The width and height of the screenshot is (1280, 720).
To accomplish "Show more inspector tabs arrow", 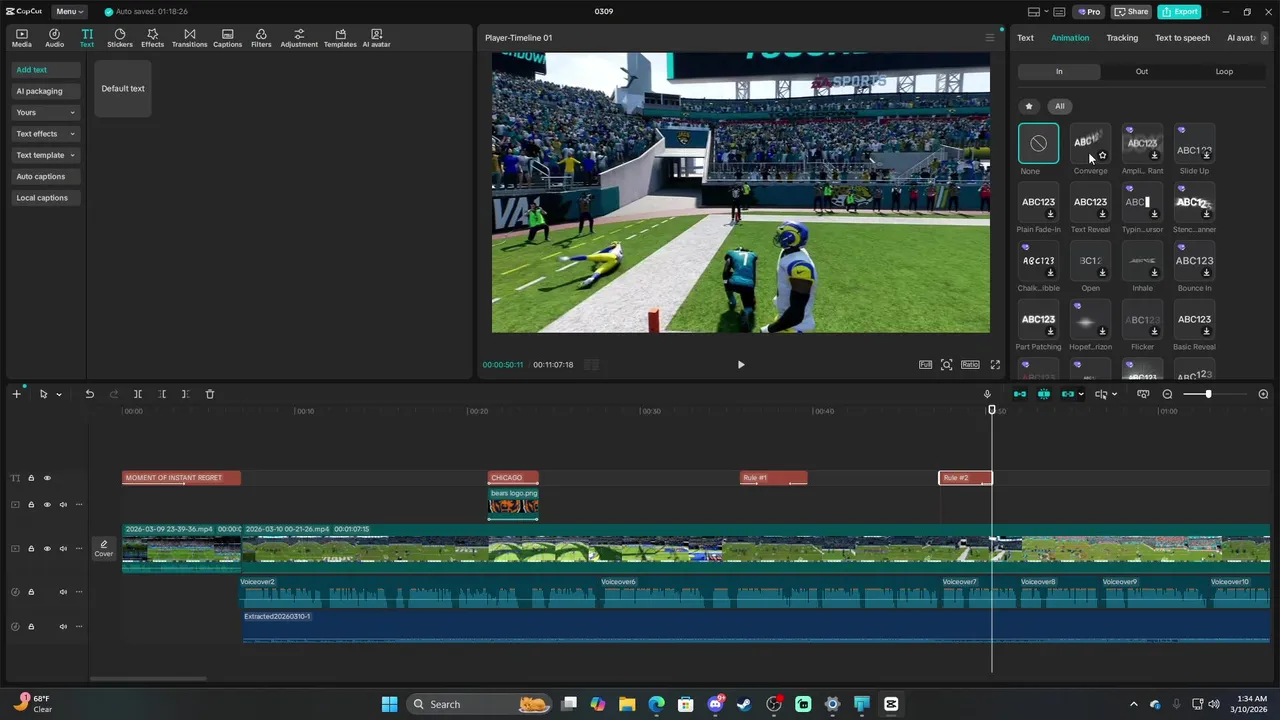I will pyautogui.click(x=1264, y=38).
